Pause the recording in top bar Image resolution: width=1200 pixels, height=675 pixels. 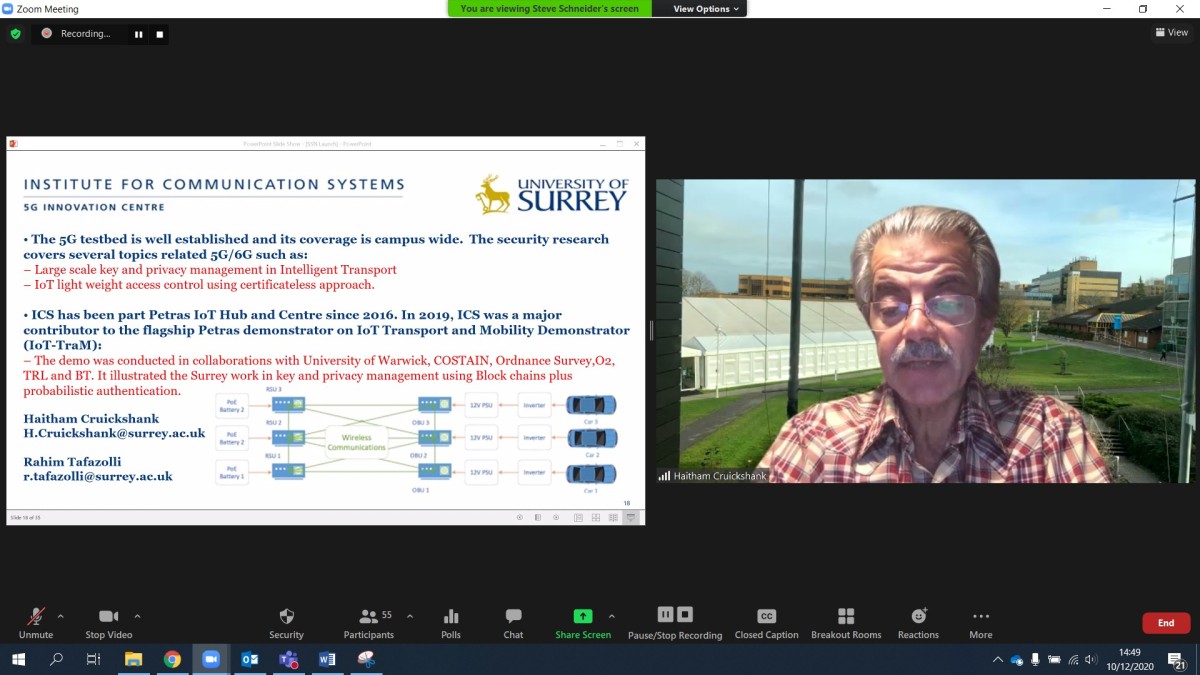click(139, 34)
